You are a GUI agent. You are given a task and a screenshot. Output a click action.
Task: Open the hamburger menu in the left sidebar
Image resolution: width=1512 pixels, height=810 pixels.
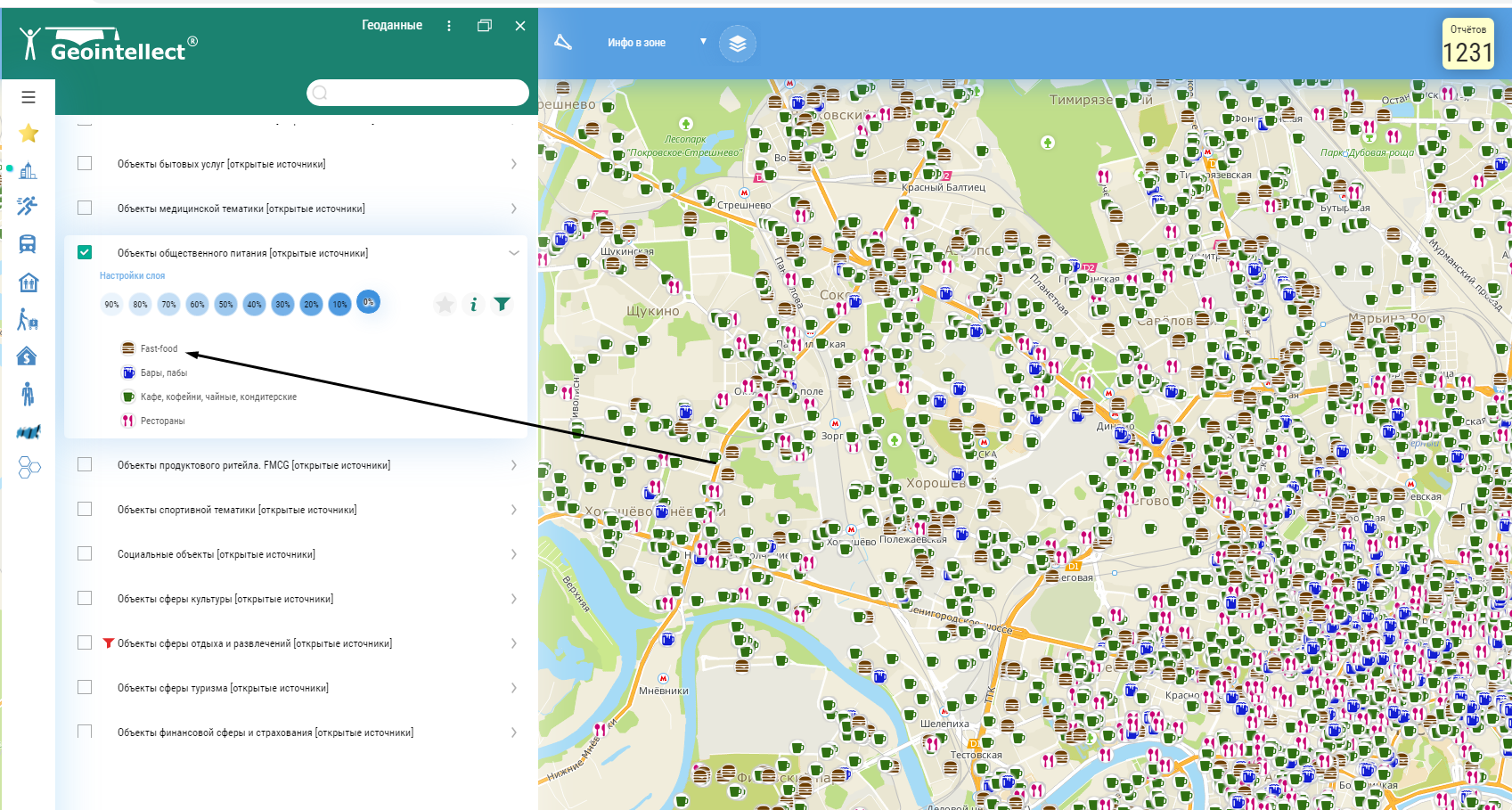coord(29,97)
